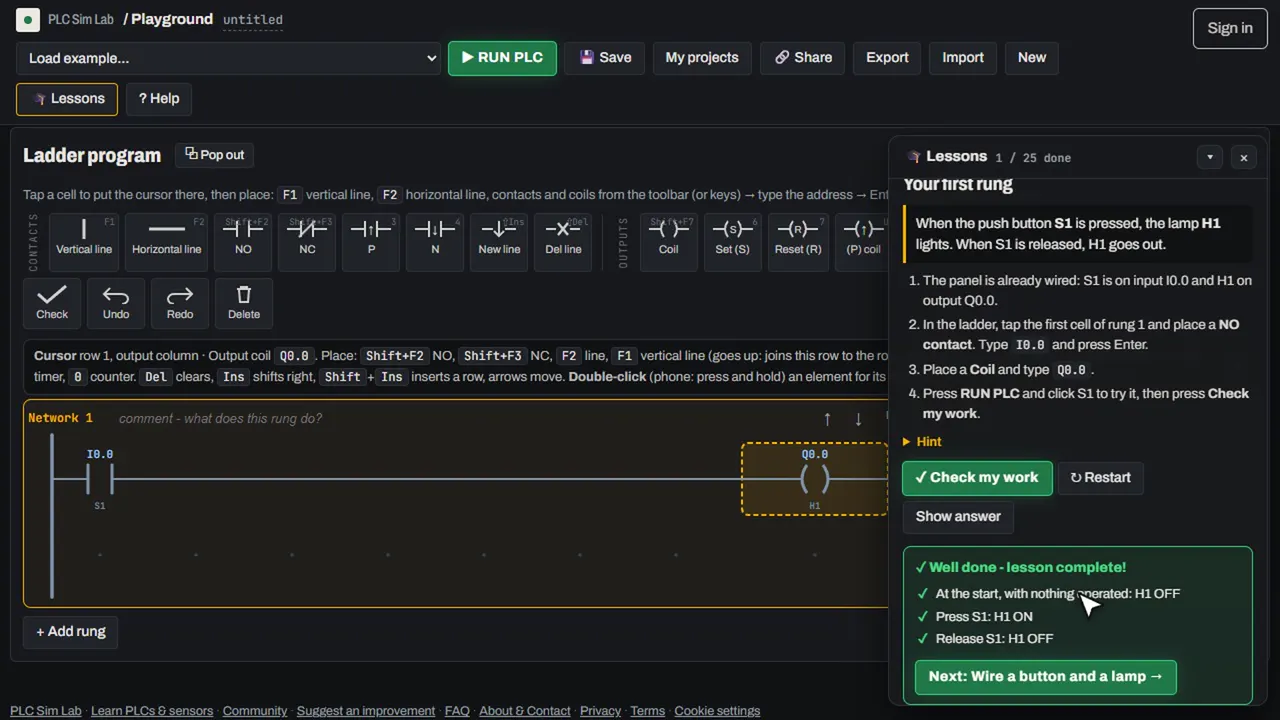Open the Export menu item
The width and height of the screenshot is (1280, 720).
887,58
